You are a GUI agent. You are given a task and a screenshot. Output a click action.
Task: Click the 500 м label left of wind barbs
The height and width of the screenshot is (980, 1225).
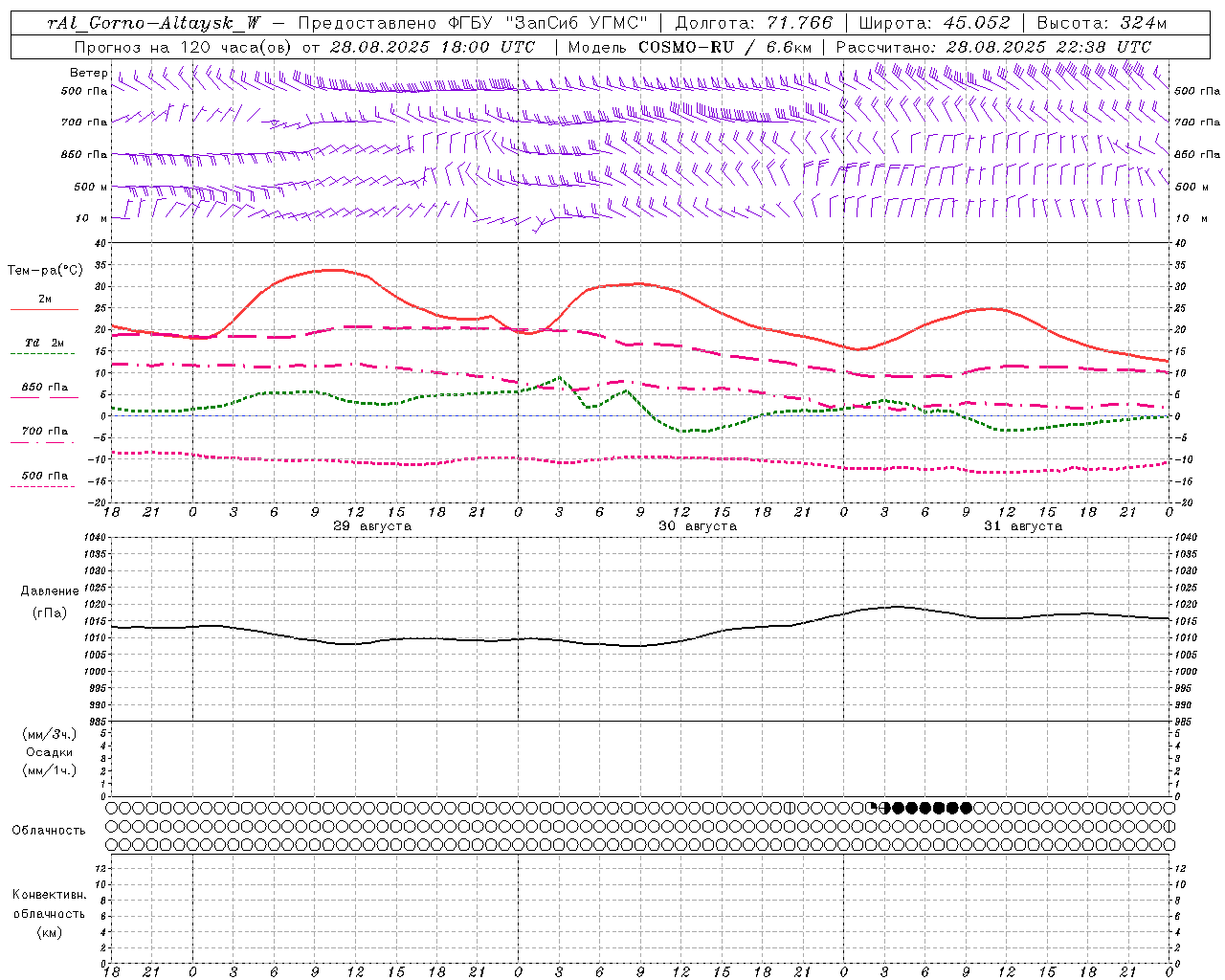tap(89, 187)
